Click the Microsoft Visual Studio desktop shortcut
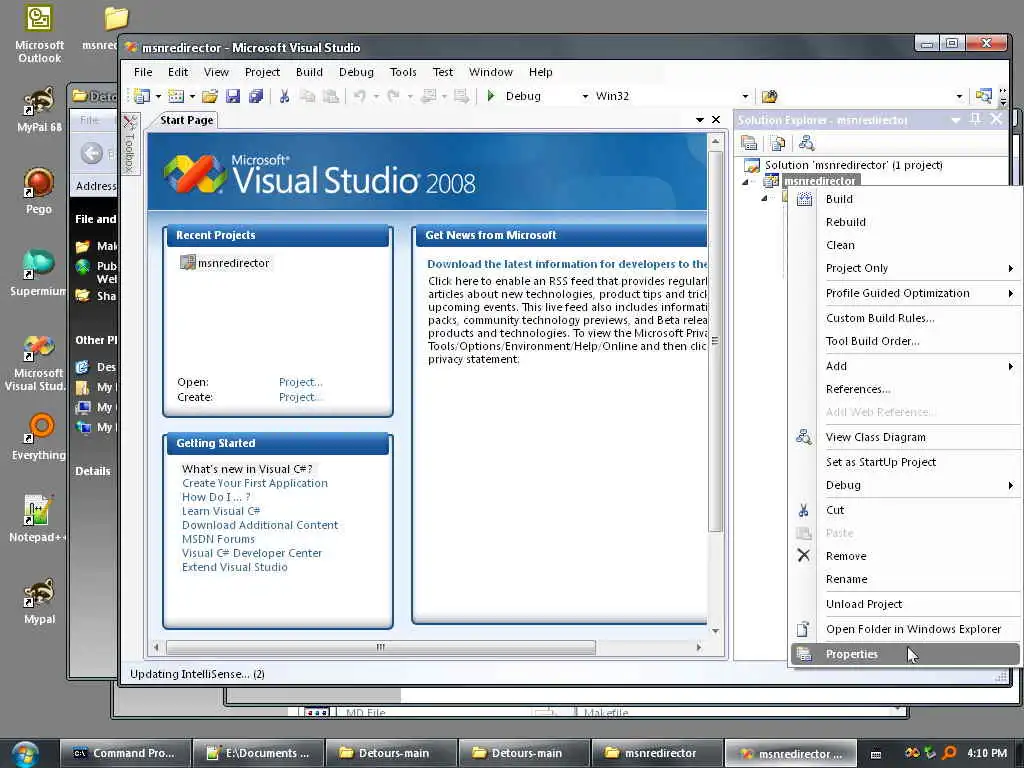Image resolution: width=1024 pixels, height=768 pixels. coord(37,363)
